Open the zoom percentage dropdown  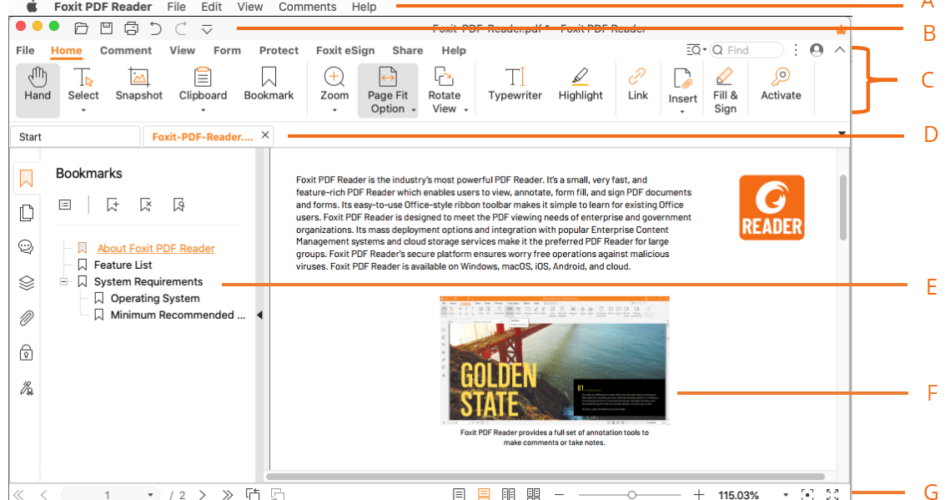(x=785, y=495)
